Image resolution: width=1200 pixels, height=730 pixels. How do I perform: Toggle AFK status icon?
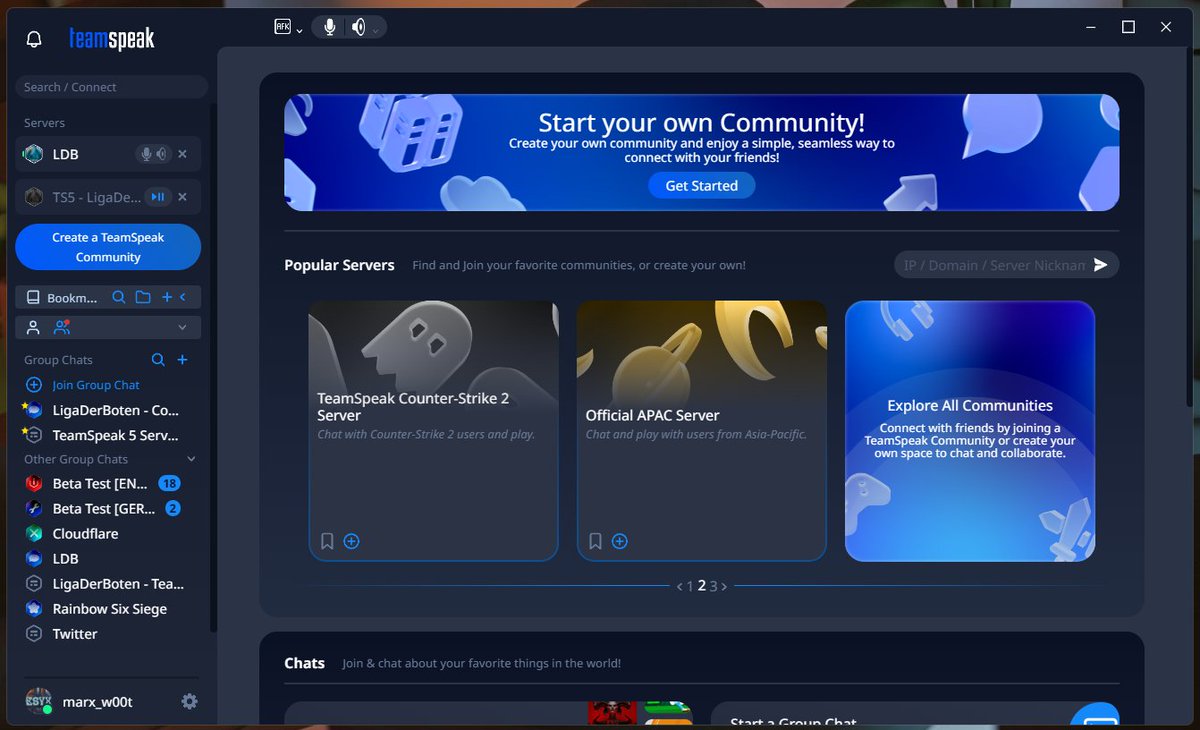282,27
